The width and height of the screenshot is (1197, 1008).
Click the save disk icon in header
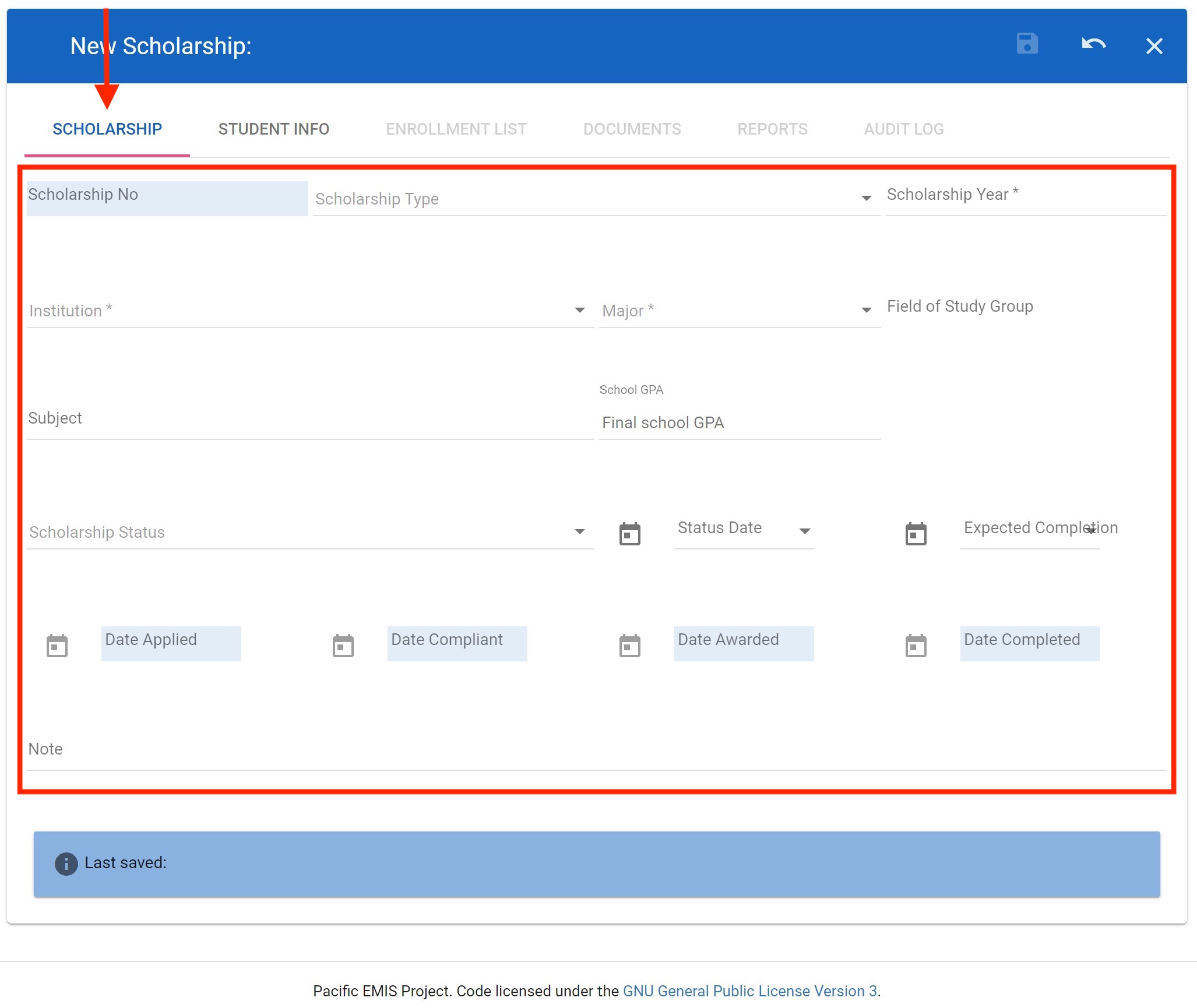click(1027, 44)
